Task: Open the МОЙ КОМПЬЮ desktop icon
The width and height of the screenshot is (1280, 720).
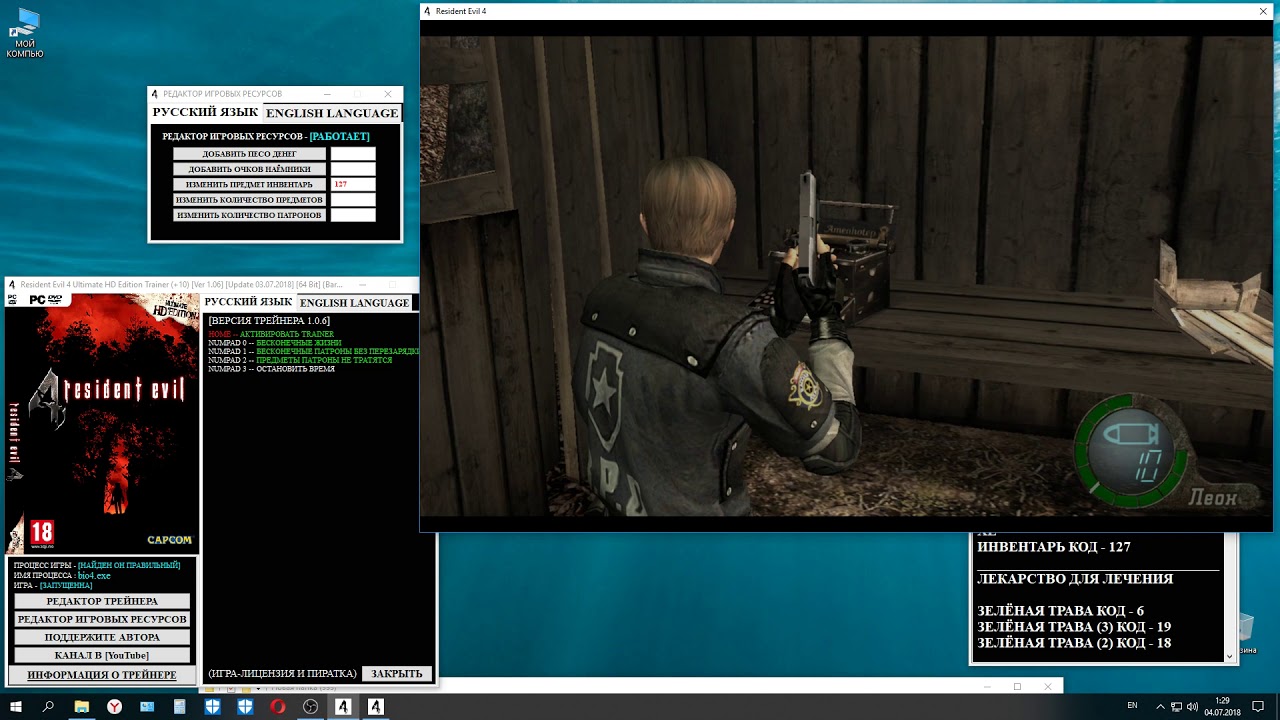Action: [25, 33]
